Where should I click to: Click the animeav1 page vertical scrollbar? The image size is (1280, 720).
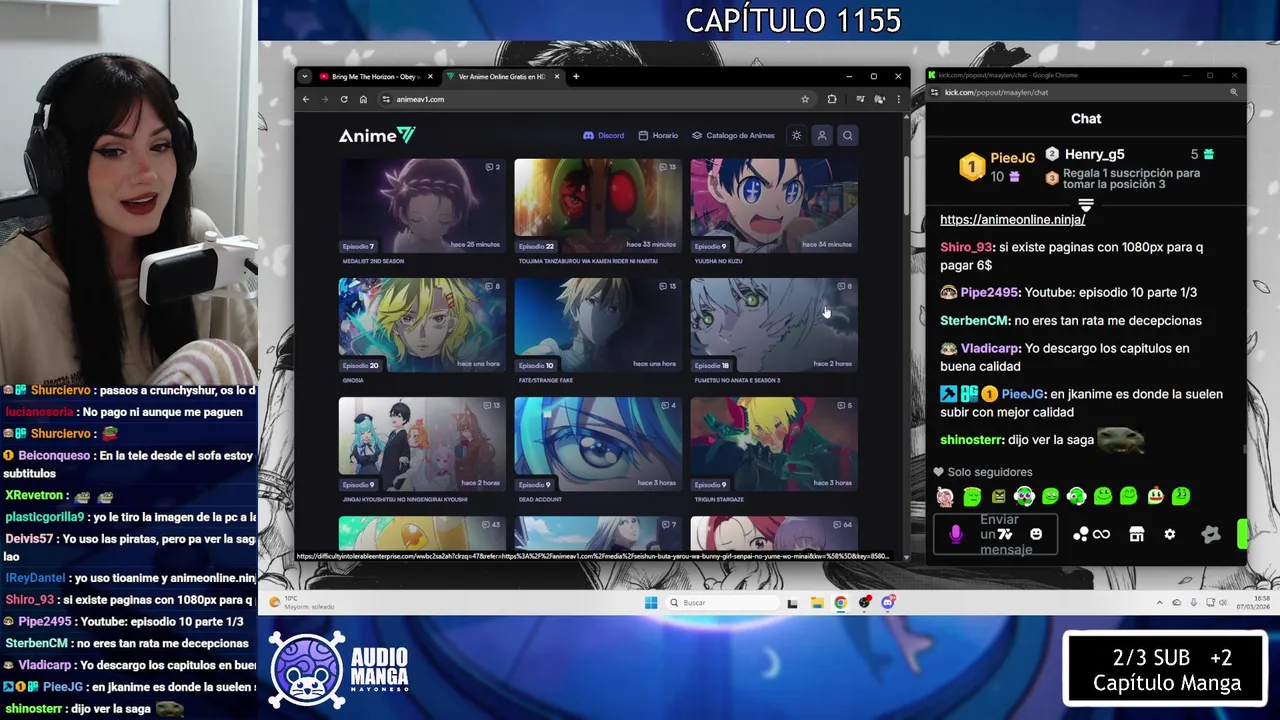click(906, 185)
